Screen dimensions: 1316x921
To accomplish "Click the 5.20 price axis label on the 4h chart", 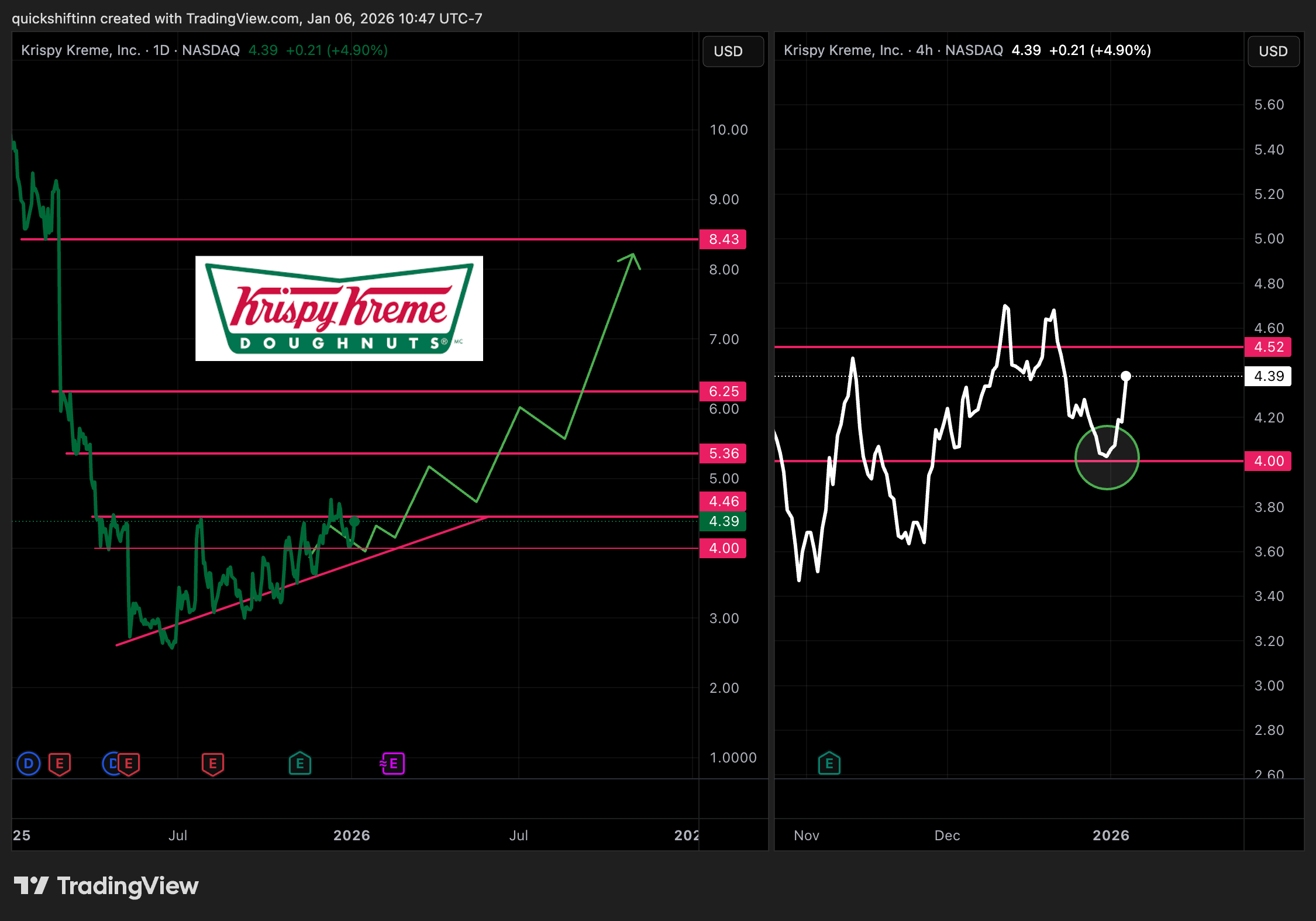I will point(1269,194).
